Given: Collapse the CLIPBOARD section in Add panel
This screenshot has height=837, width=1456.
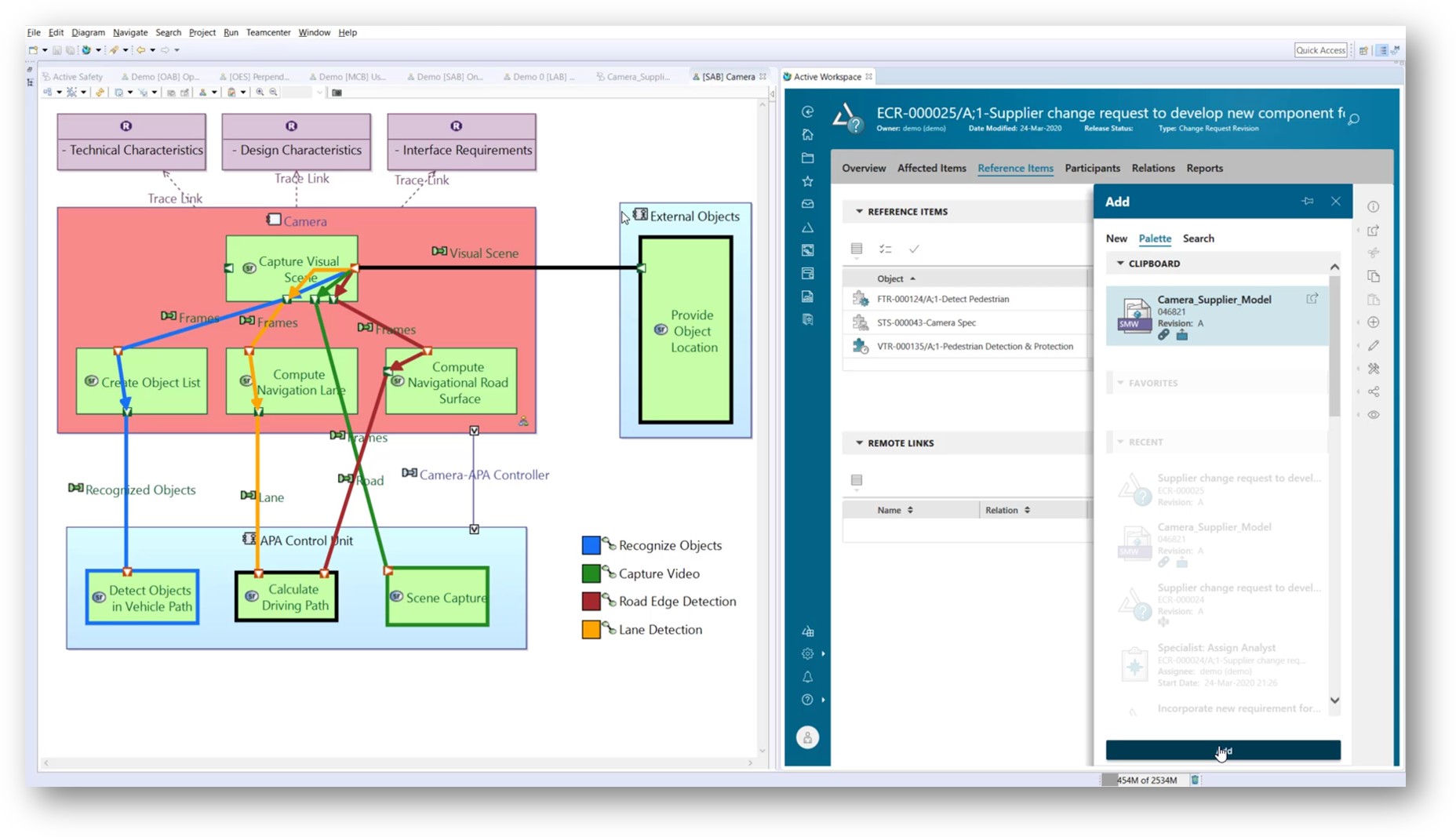Looking at the screenshot, I should click(x=1119, y=264).
